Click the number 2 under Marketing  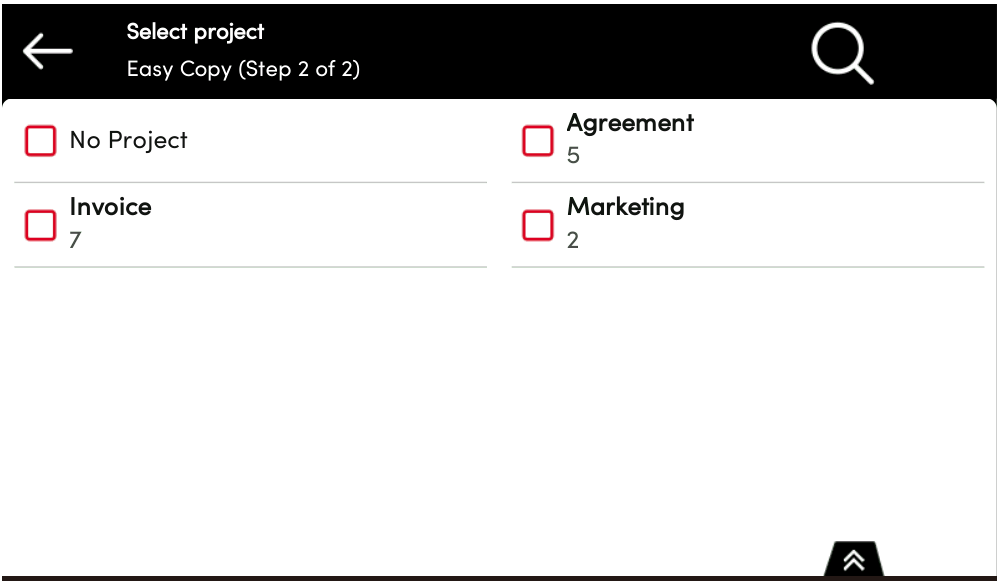(x=573, y=240)
